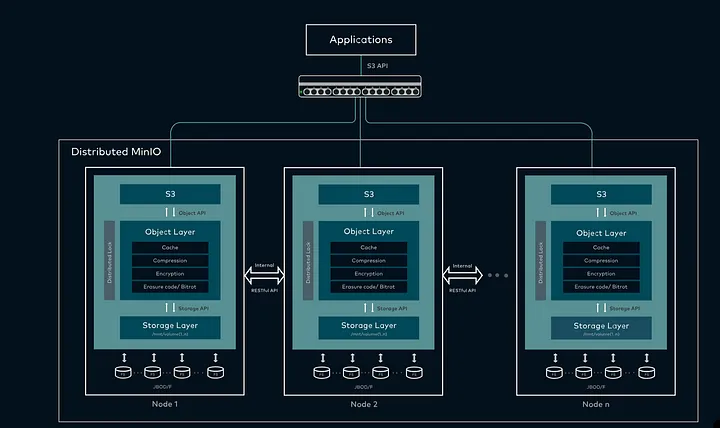
Task: Click the Object API label in Node 1
Action: (192, 213)
